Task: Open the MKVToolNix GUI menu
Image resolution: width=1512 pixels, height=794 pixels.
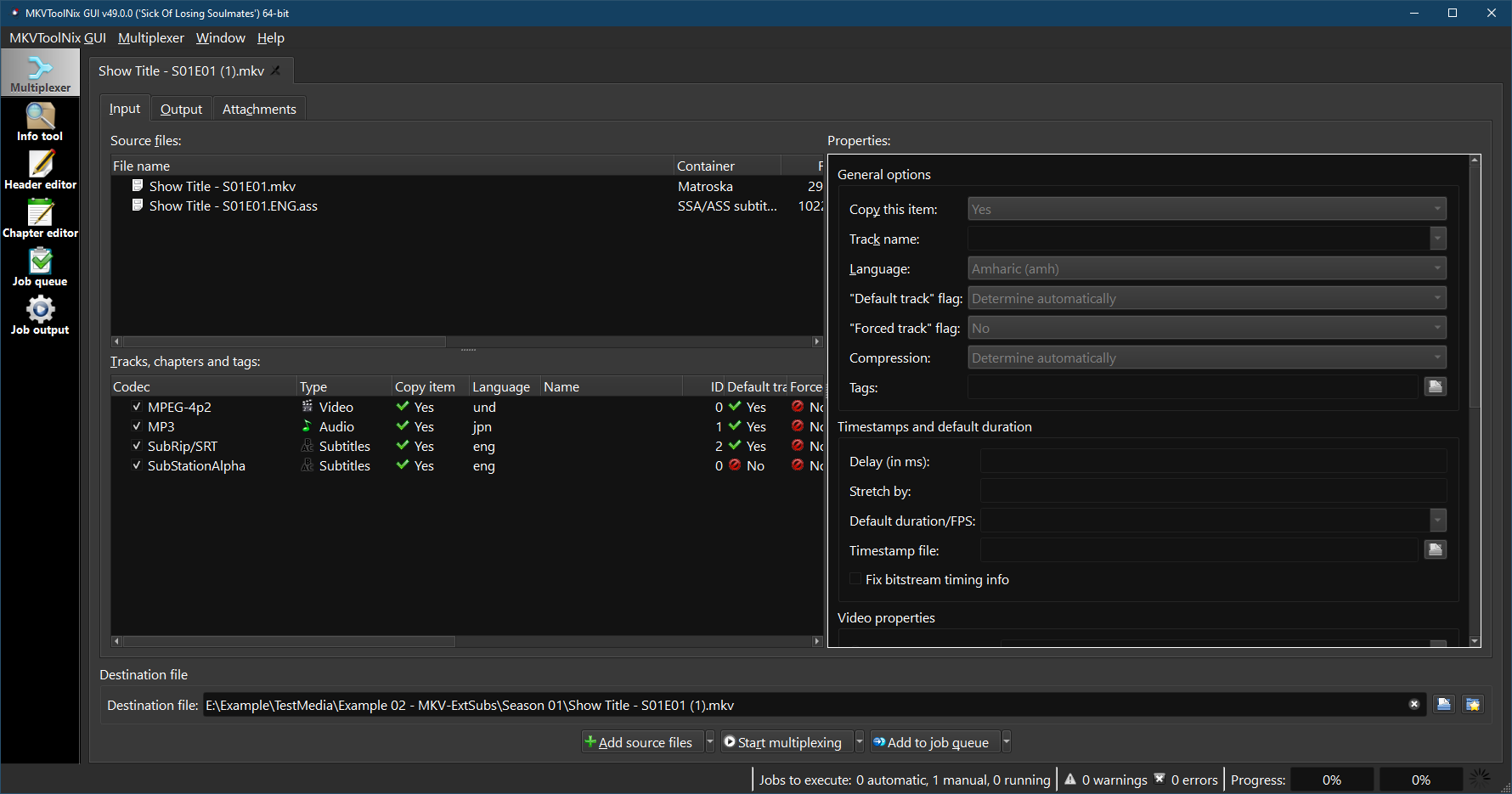Action: (x=58, y=37)
